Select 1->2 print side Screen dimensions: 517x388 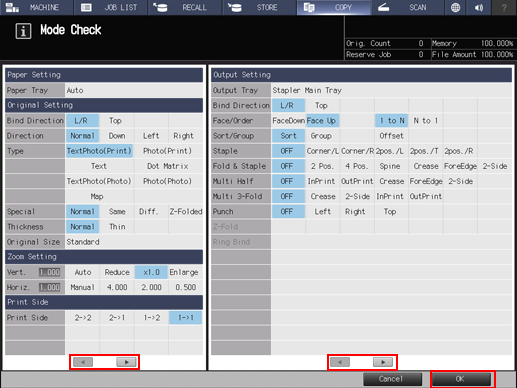click(151, 318)
